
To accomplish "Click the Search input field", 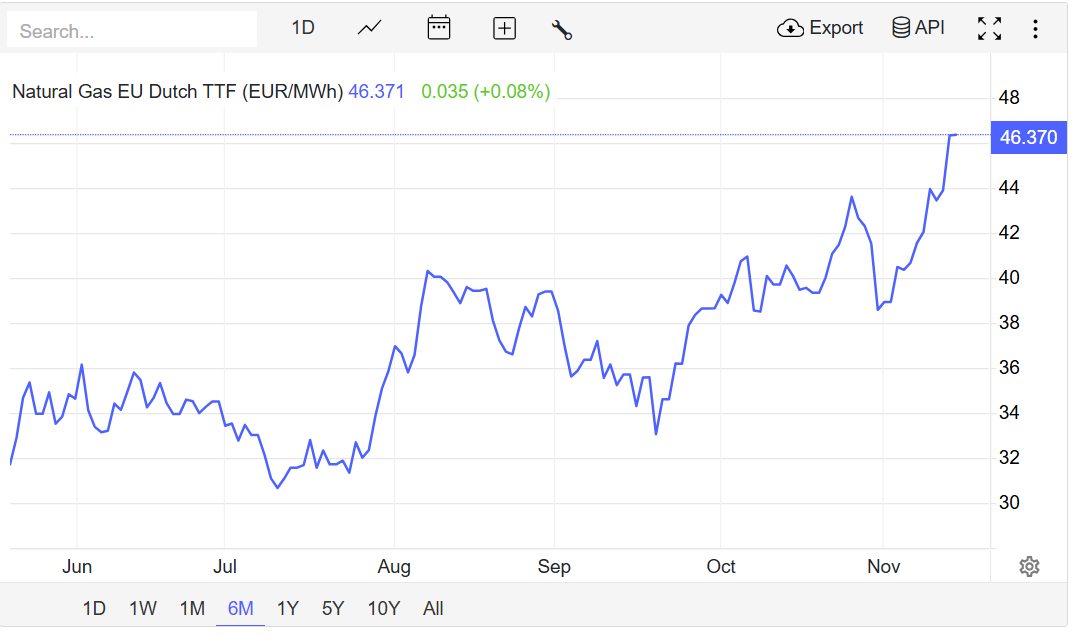I will coord(132,30).
